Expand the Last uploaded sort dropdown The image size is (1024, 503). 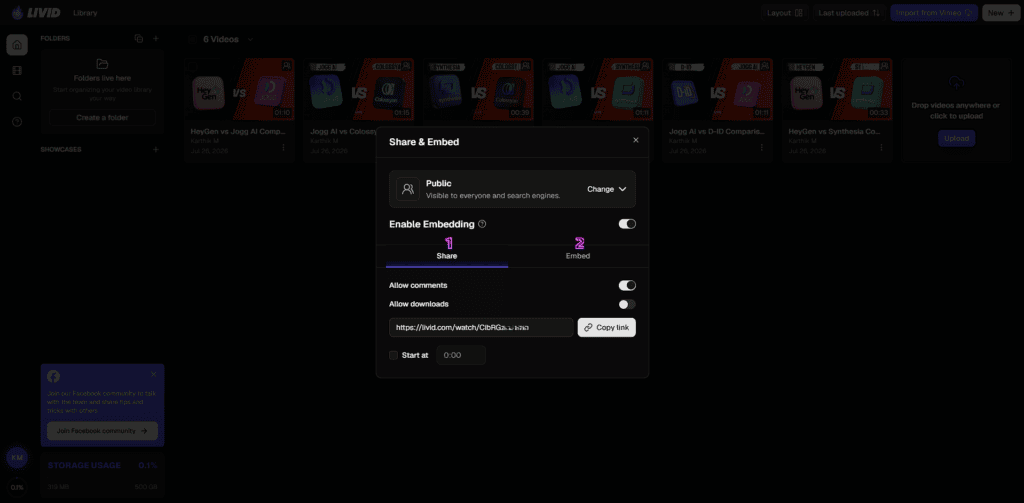click(x=849, y=13)
